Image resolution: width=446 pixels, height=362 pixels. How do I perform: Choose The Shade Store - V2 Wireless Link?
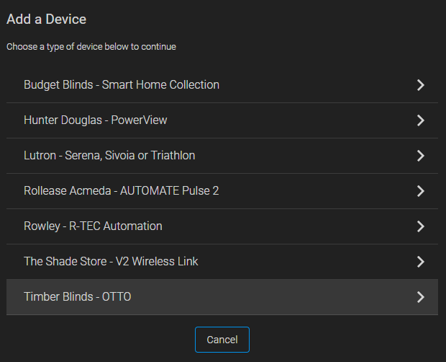tap(222, 261)
